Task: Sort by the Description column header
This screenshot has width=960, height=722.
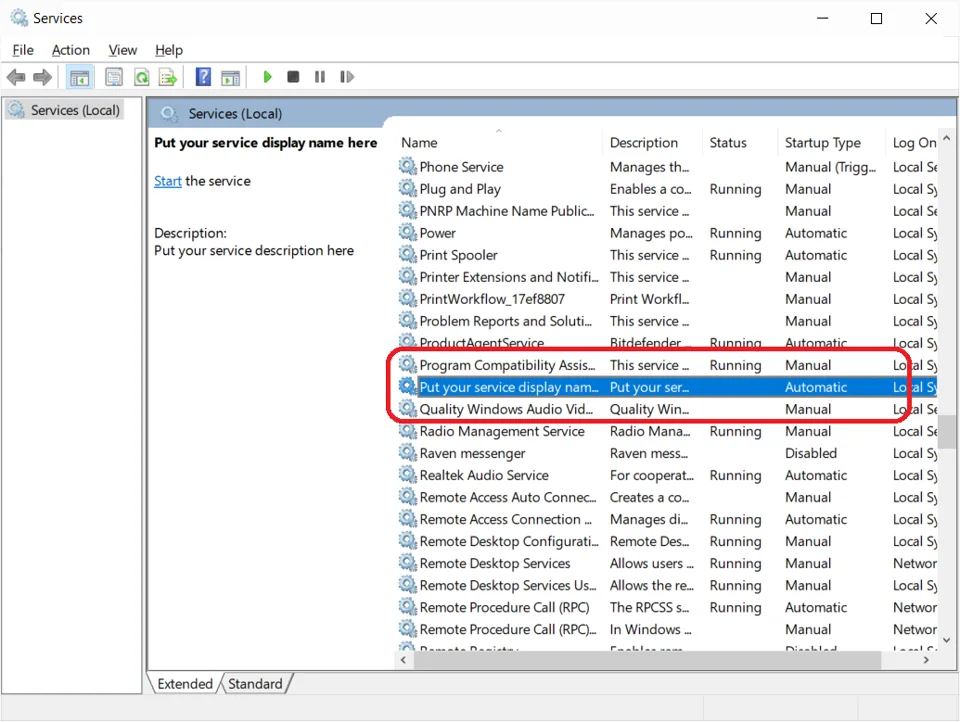Action: 653,143
